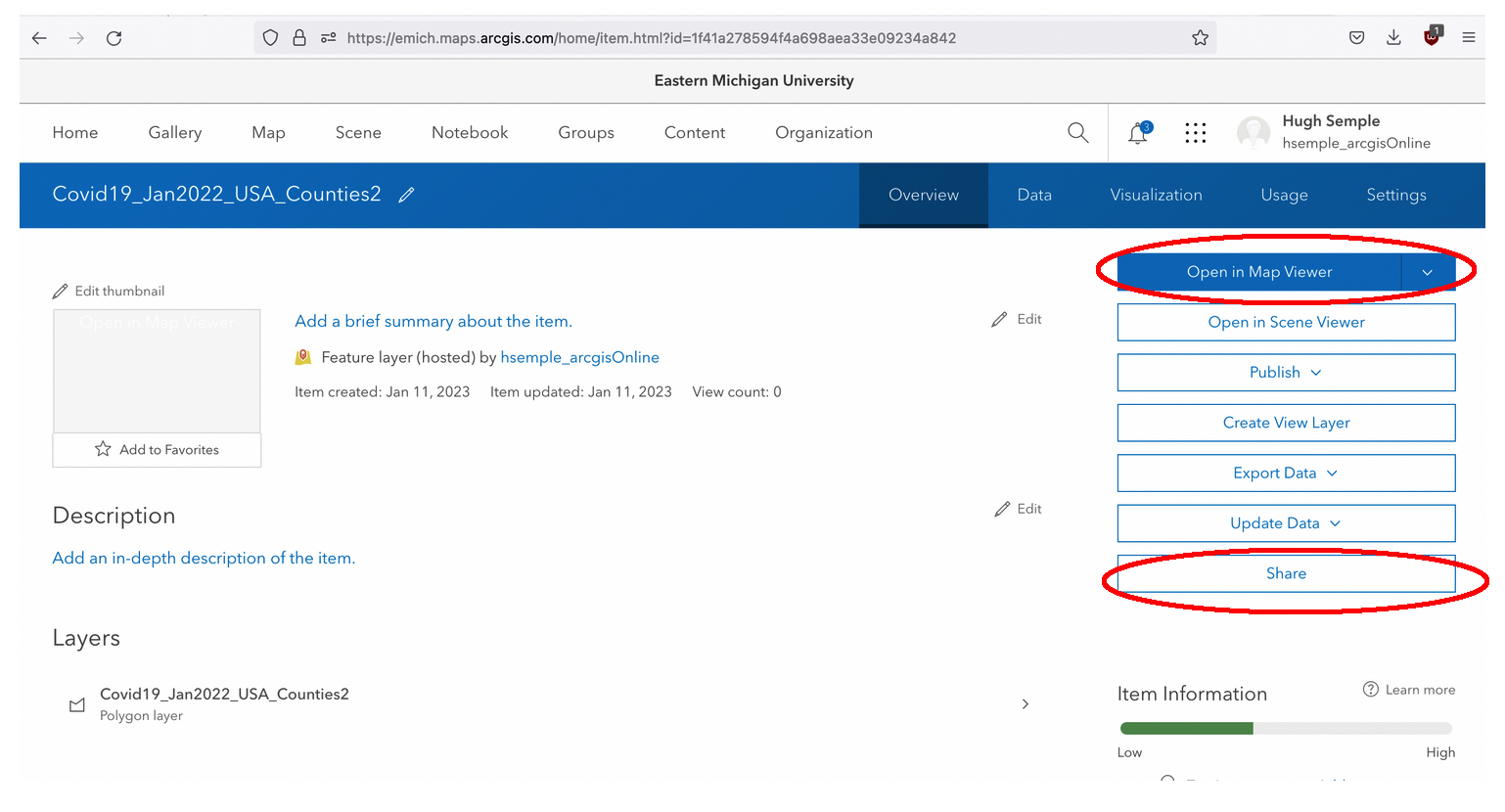Open Scene in the navigation
Image resolution: width=1505 pixels, height=812 pixels.
[358, 133]
